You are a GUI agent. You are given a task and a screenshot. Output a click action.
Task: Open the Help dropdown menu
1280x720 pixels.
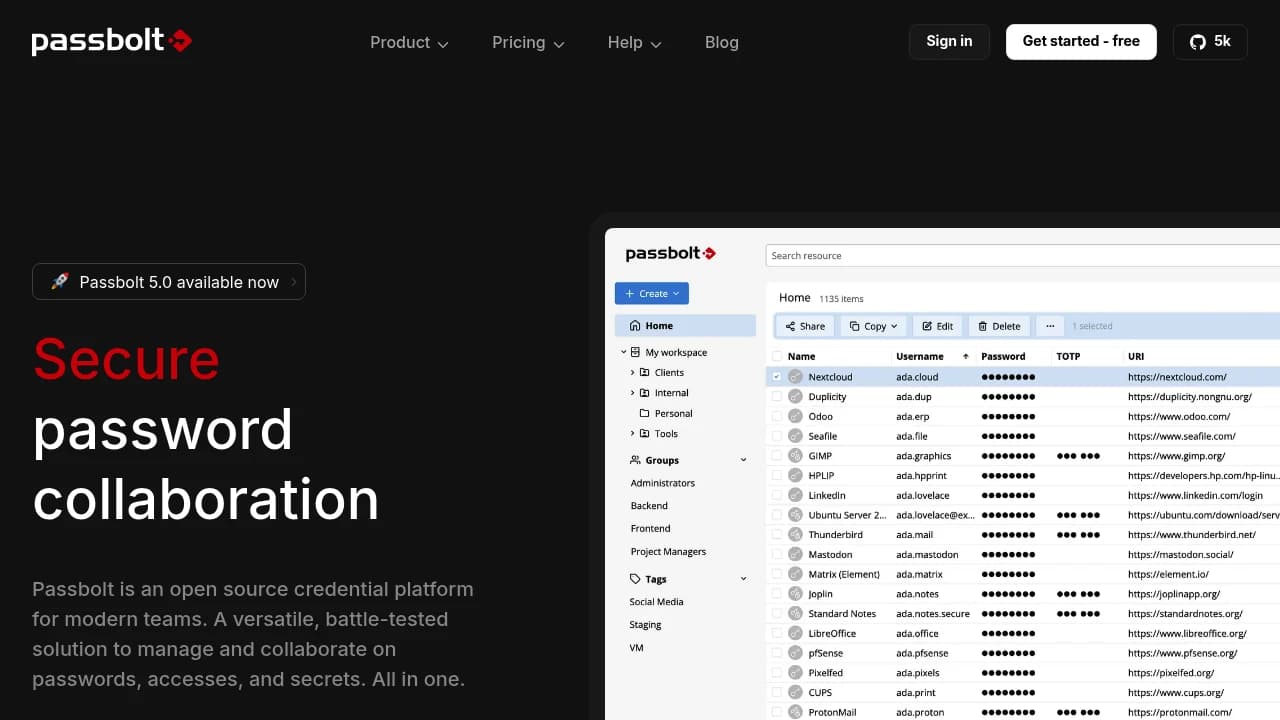pos(634,42)
